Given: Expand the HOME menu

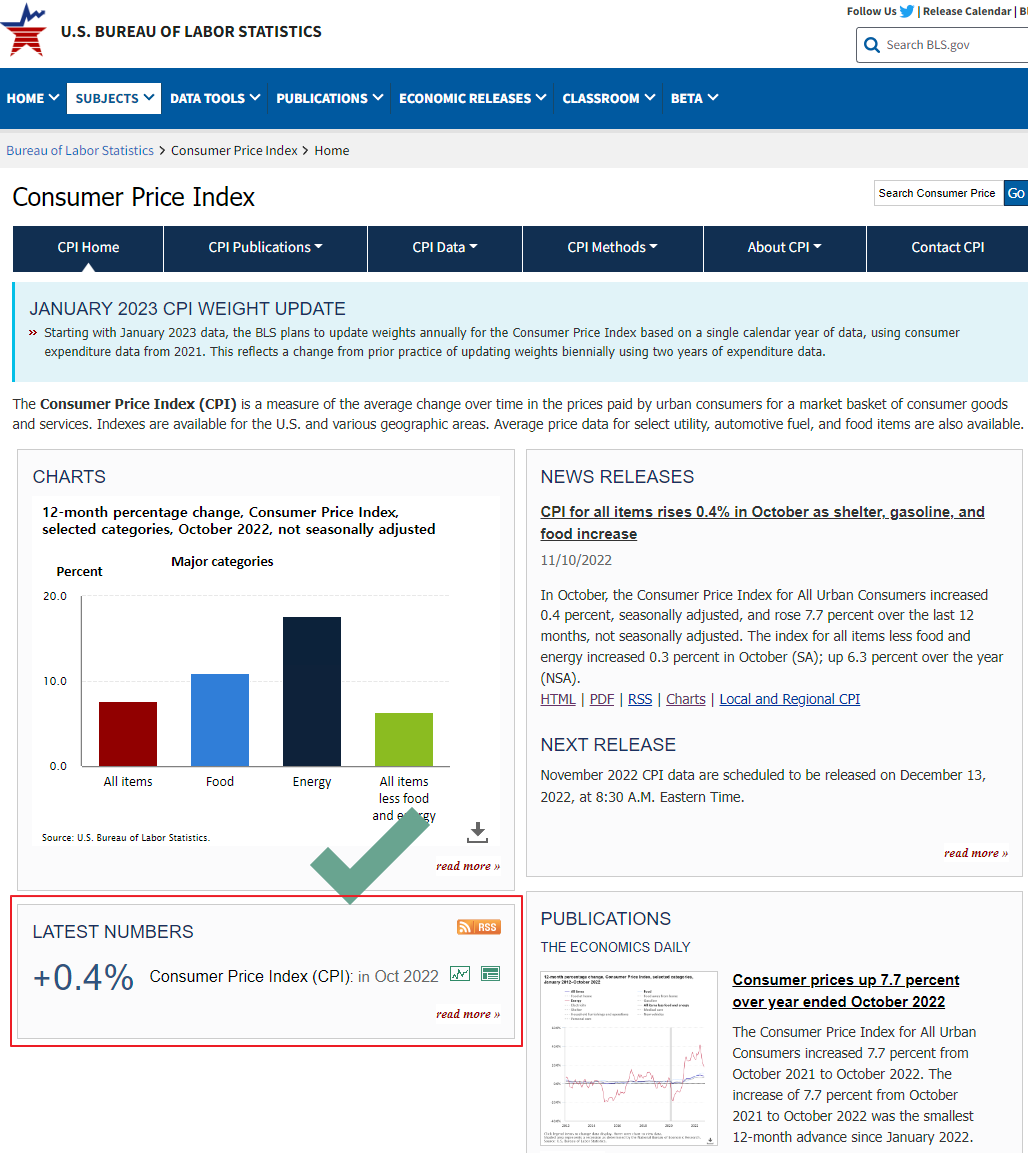Looking at the screenshot, I should tap(32, 98).
